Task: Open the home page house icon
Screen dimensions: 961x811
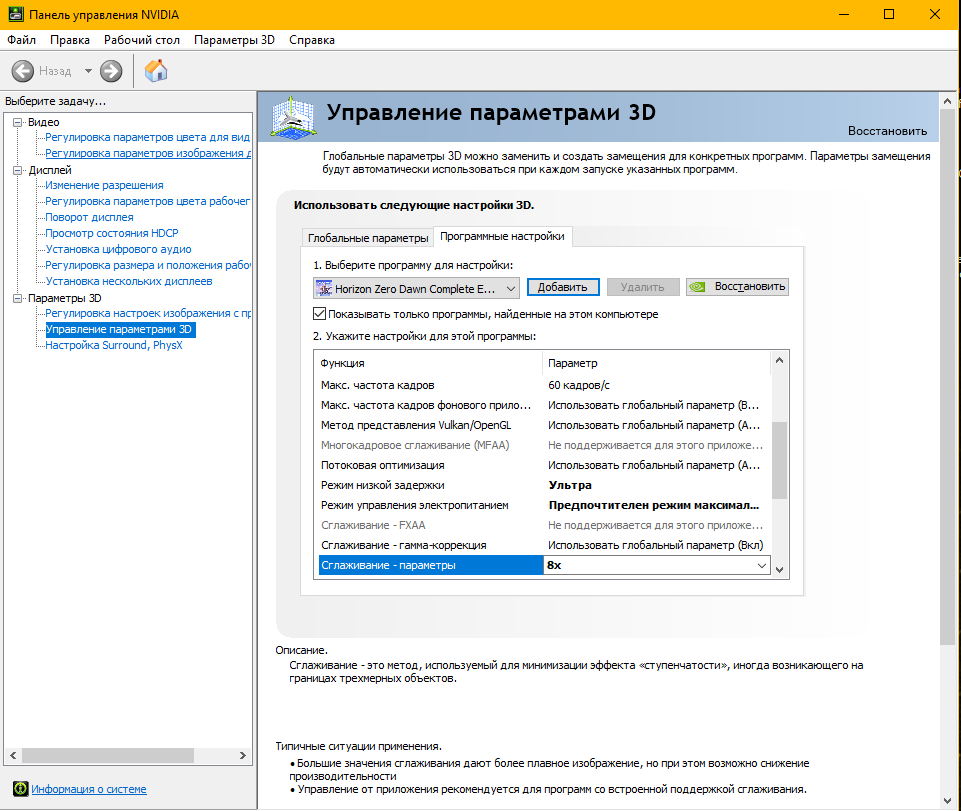Action: (156, 70)
